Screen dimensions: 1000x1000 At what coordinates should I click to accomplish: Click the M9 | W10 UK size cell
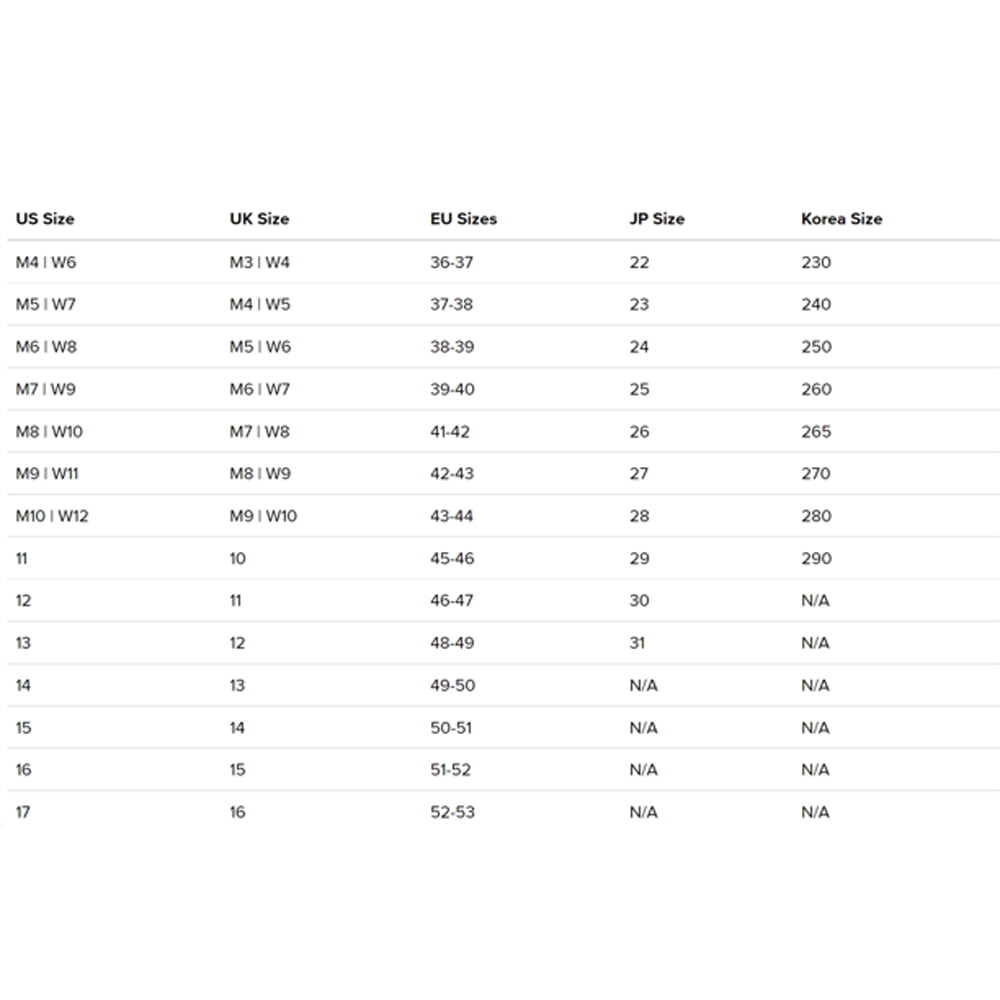[x=263, y=516]
